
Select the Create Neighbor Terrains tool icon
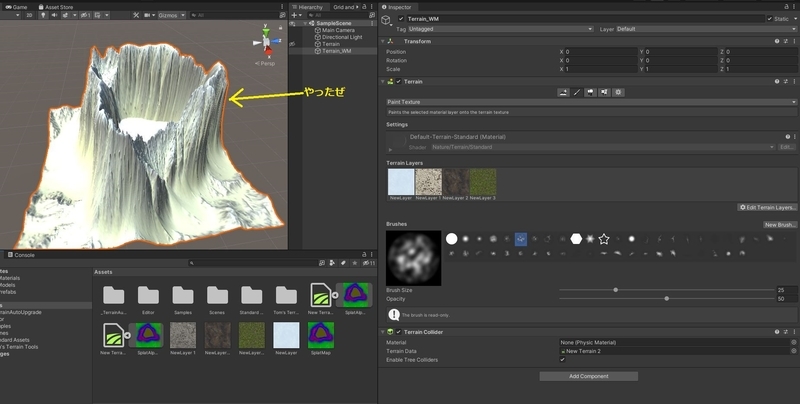coord(563,92)
